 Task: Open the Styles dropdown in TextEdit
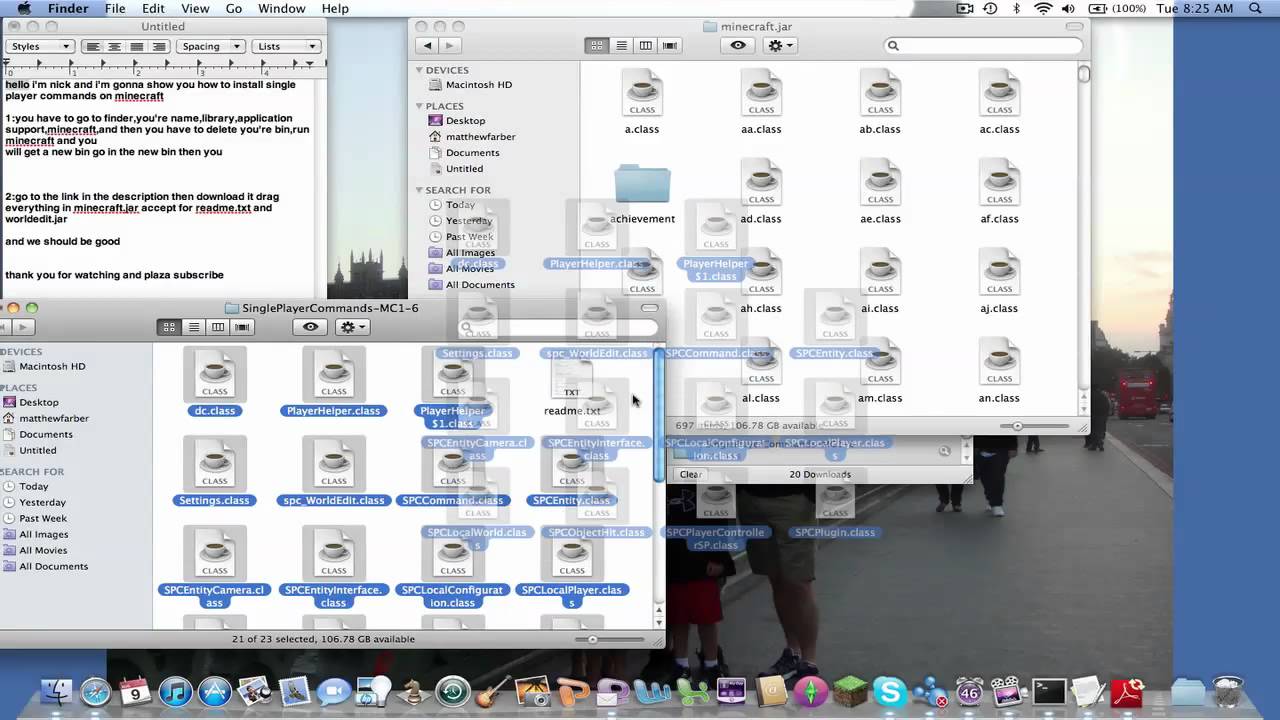[40, 46]
